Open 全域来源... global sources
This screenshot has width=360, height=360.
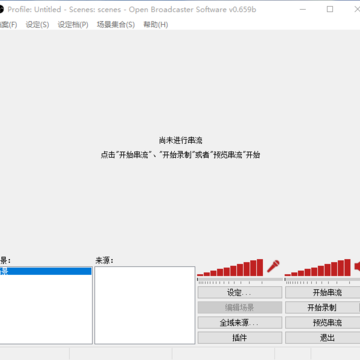point(240,323)
